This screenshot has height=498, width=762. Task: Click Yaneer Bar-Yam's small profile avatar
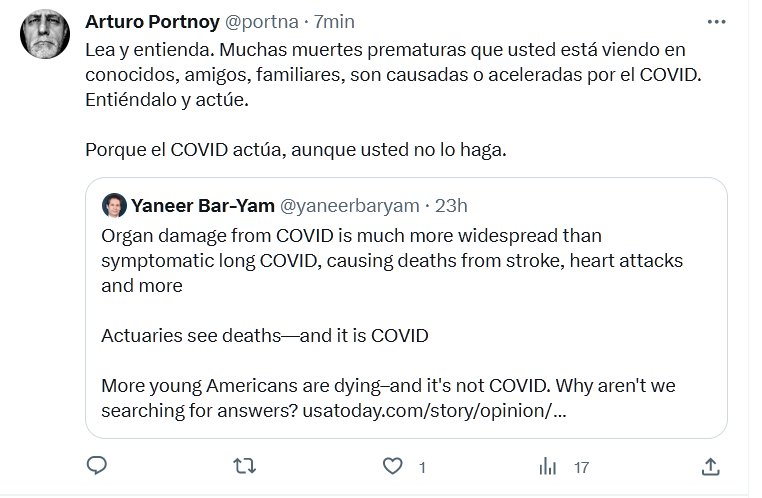[x=113, y=205]
